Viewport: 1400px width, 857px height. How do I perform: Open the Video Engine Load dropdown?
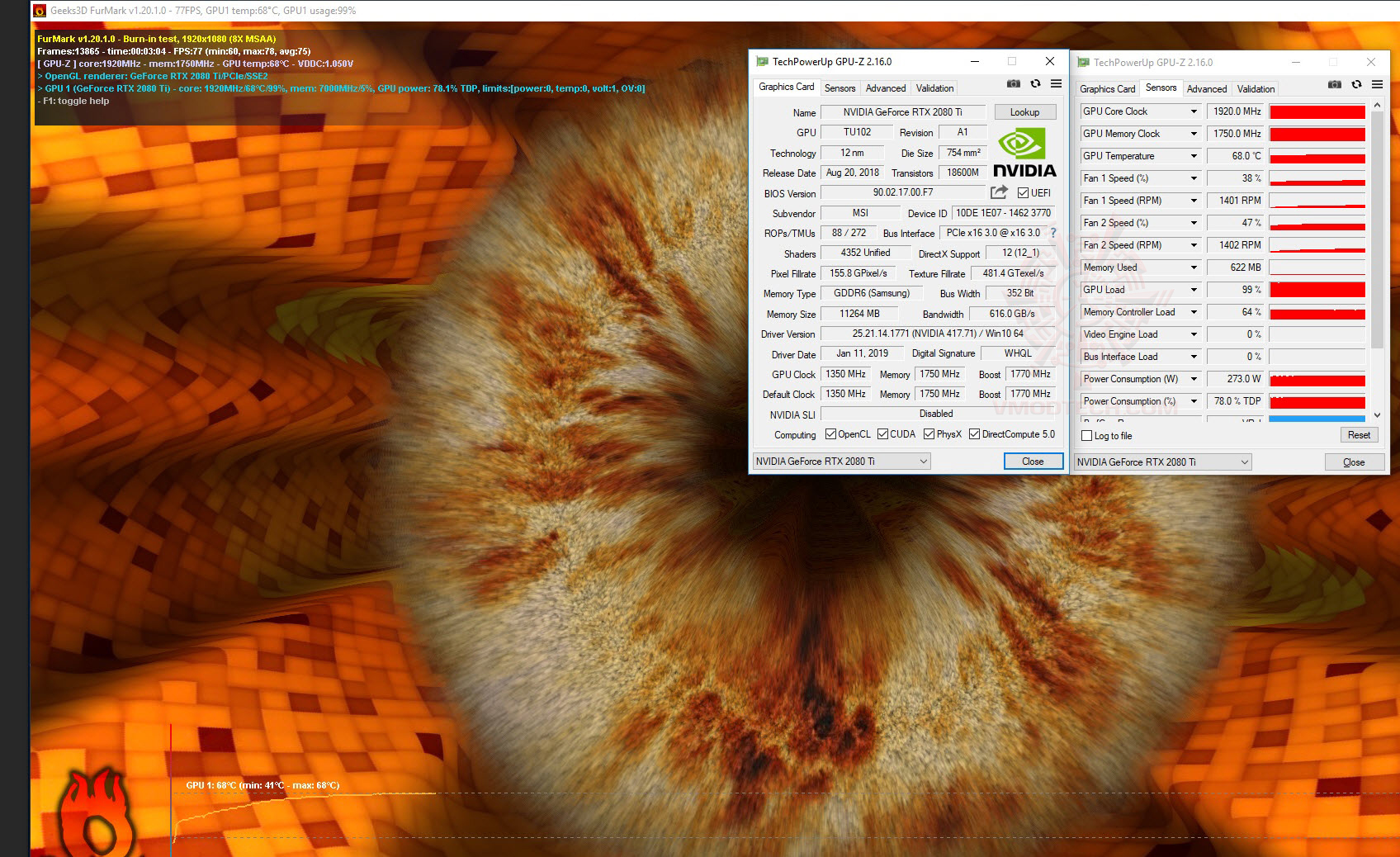(x=1193, y=334)
